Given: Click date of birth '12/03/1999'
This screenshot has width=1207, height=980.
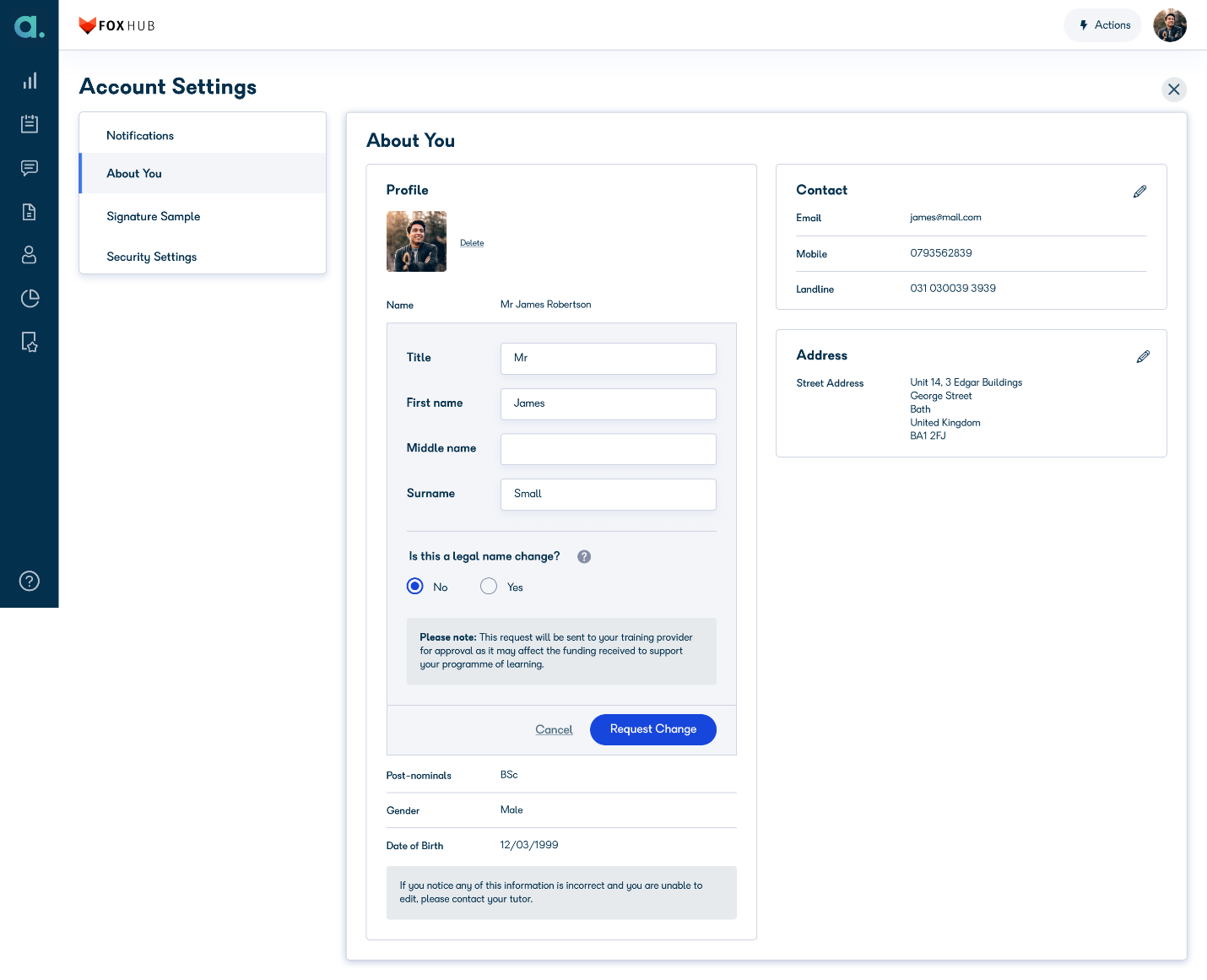Looking at the screenshot, I should pos(529,845).
